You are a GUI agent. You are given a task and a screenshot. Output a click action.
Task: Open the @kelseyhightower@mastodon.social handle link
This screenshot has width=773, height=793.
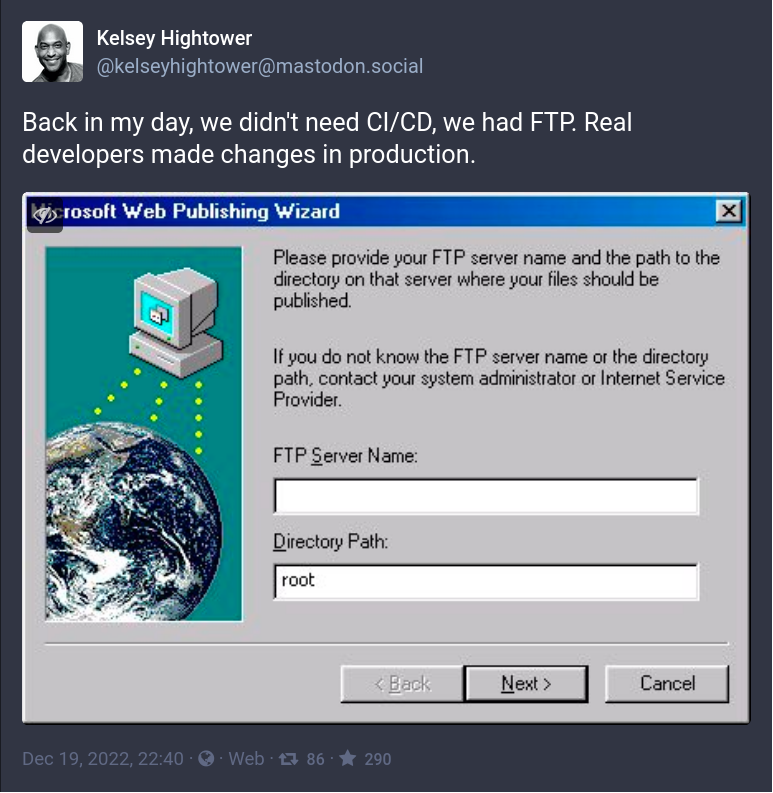pyautogui.click(x=260, y=66)
